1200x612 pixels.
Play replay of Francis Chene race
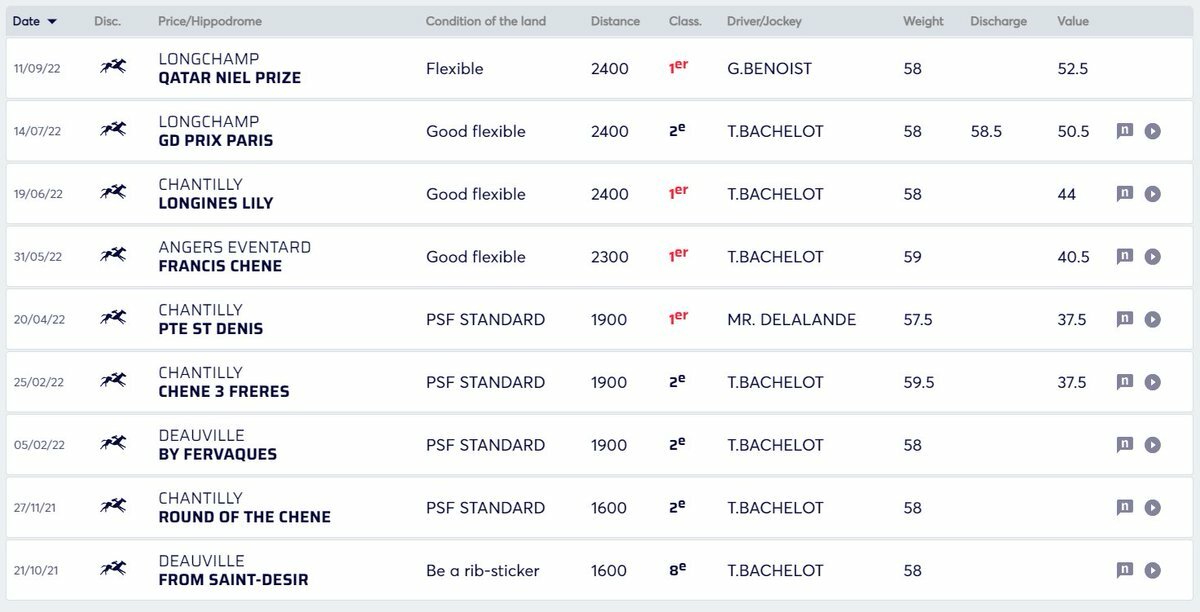pos(1152,257)
